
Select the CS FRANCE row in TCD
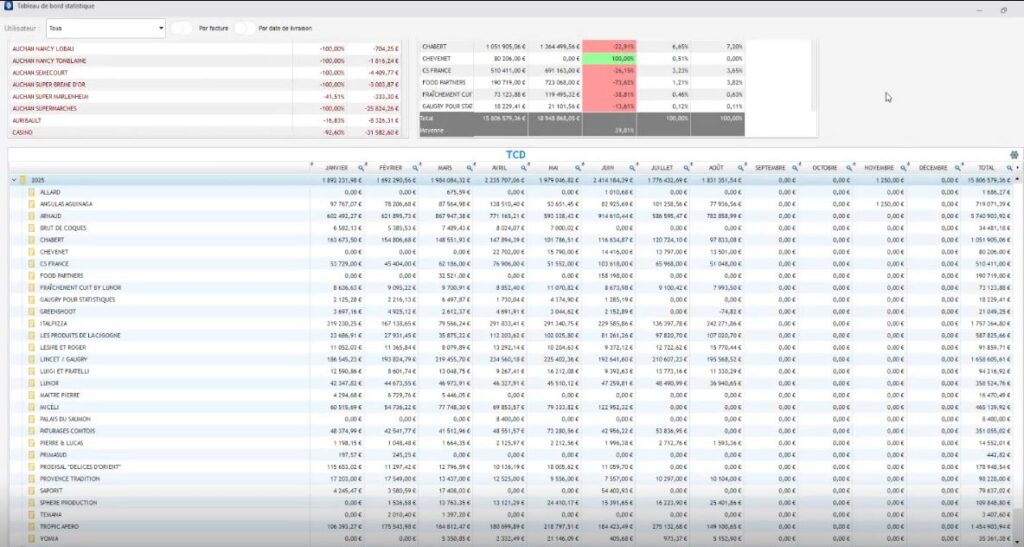512,264
